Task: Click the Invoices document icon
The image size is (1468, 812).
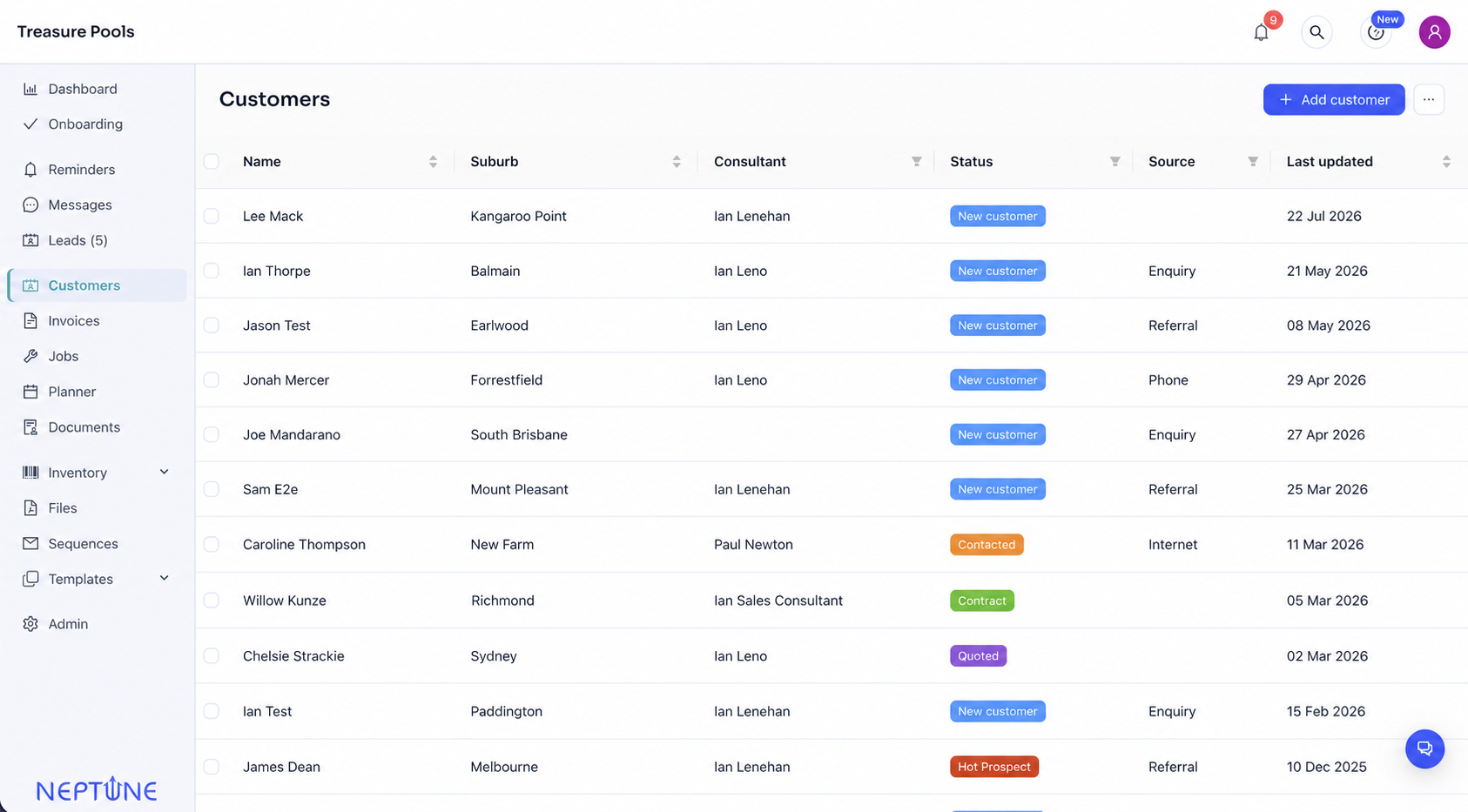Action: pyautogui.click(x=30, y=320)
